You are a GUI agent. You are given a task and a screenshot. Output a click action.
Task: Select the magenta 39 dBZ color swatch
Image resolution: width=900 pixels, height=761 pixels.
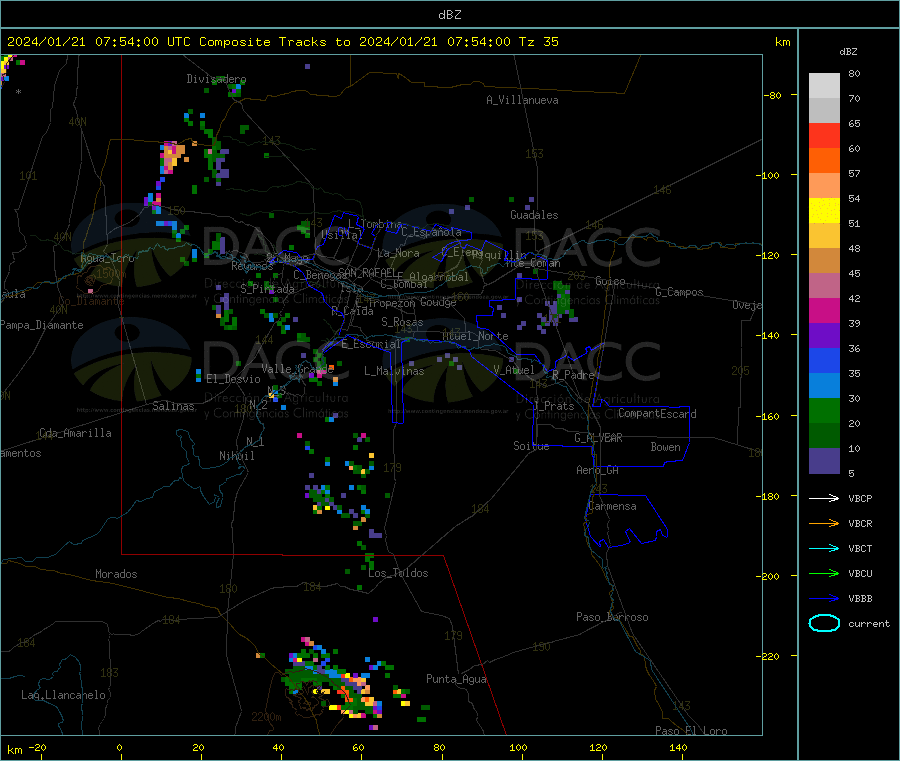pos(824,310)
